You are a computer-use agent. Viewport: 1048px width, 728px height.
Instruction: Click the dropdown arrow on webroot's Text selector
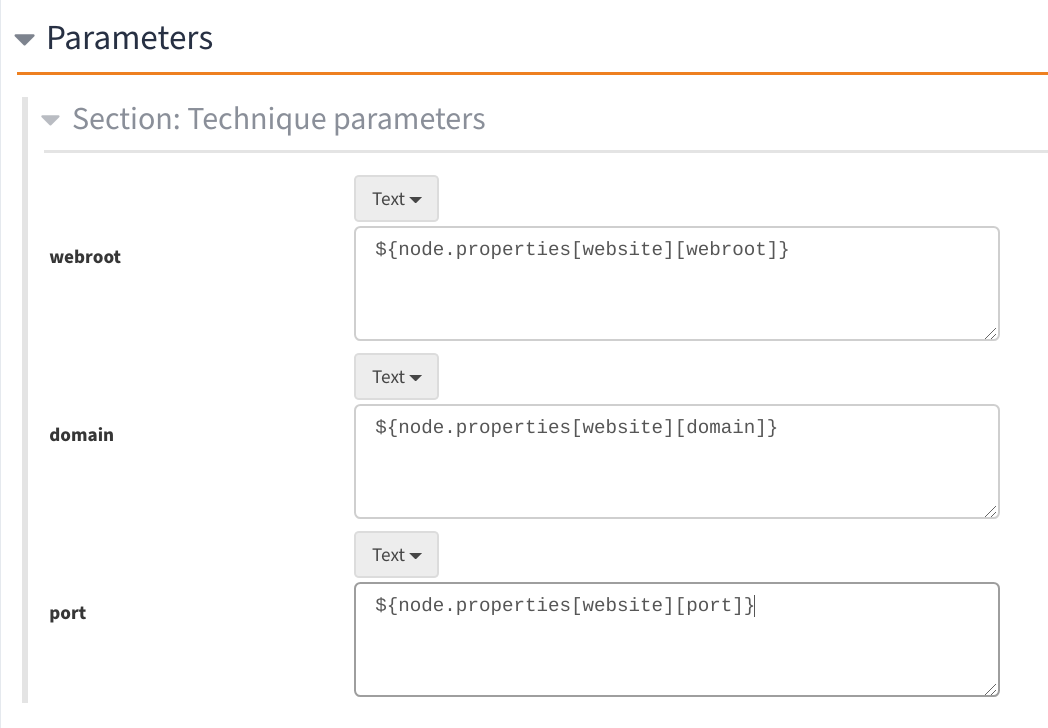point(417,198)
